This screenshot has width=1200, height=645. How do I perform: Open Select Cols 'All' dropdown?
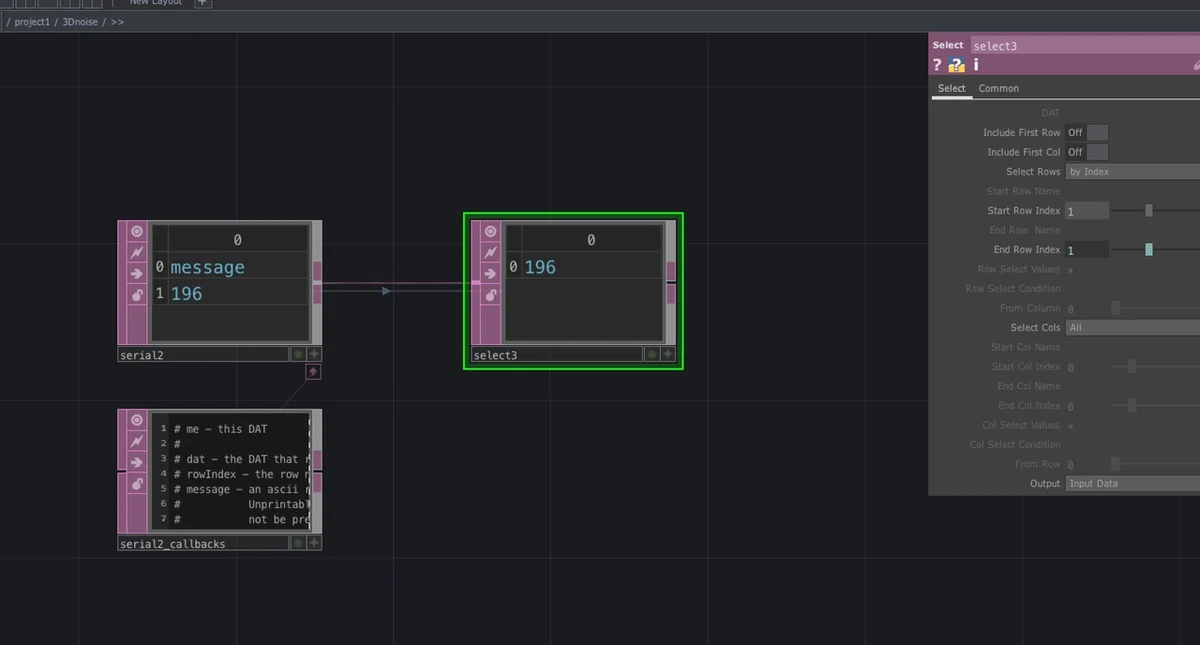click(x=1132, y=327)
